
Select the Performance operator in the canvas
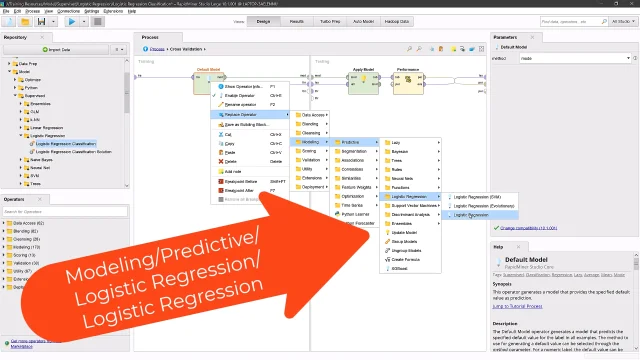(x=408, y=81)
